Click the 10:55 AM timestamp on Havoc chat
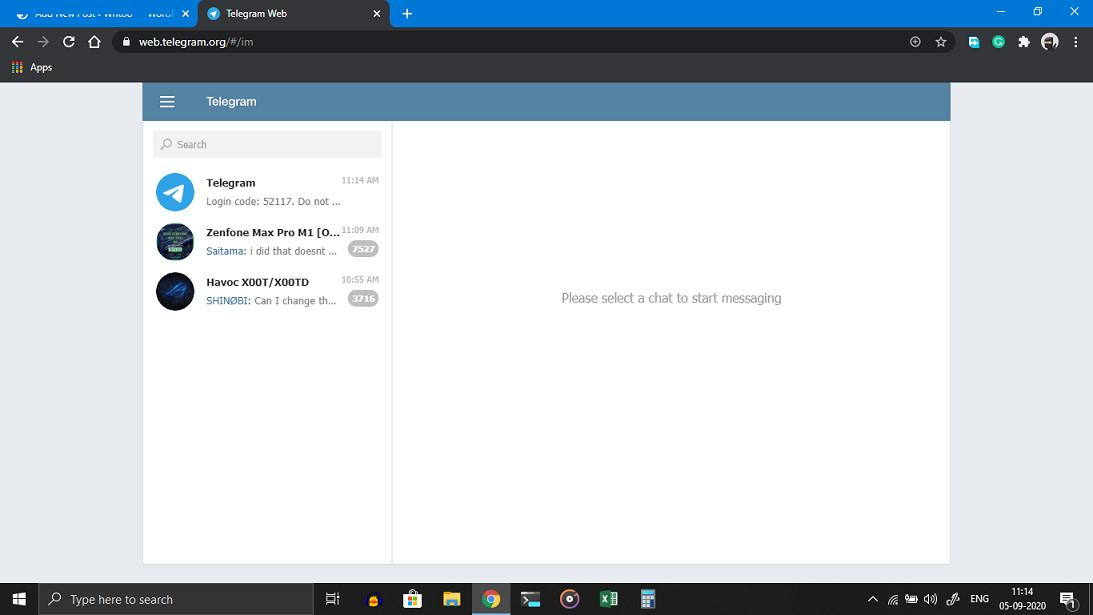Image resolution: width=1093 pixels, height=615 pixels. [x=360, y=279]
